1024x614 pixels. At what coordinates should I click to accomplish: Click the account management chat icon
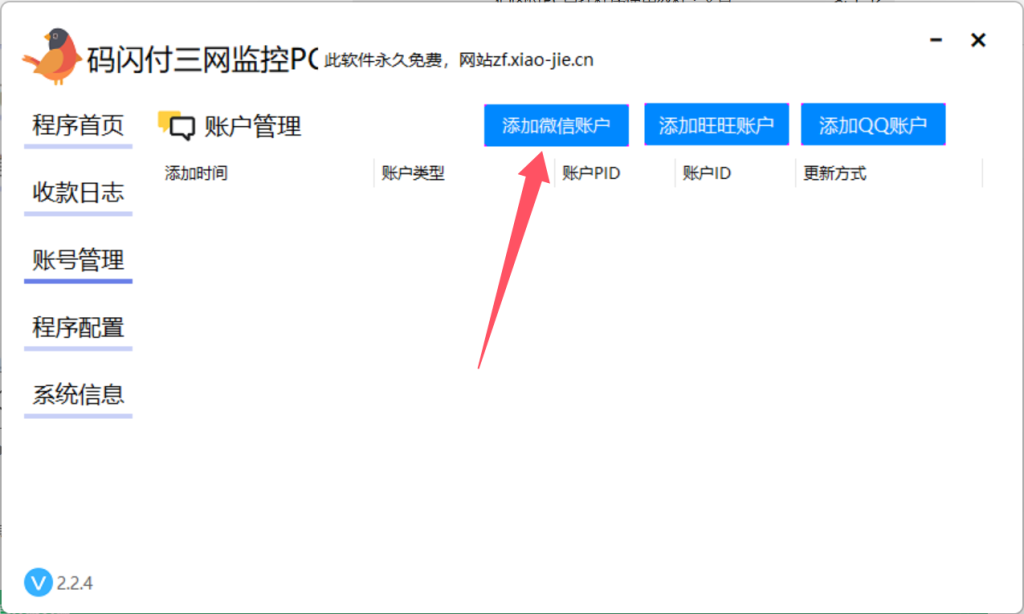(x=176, y=125)
